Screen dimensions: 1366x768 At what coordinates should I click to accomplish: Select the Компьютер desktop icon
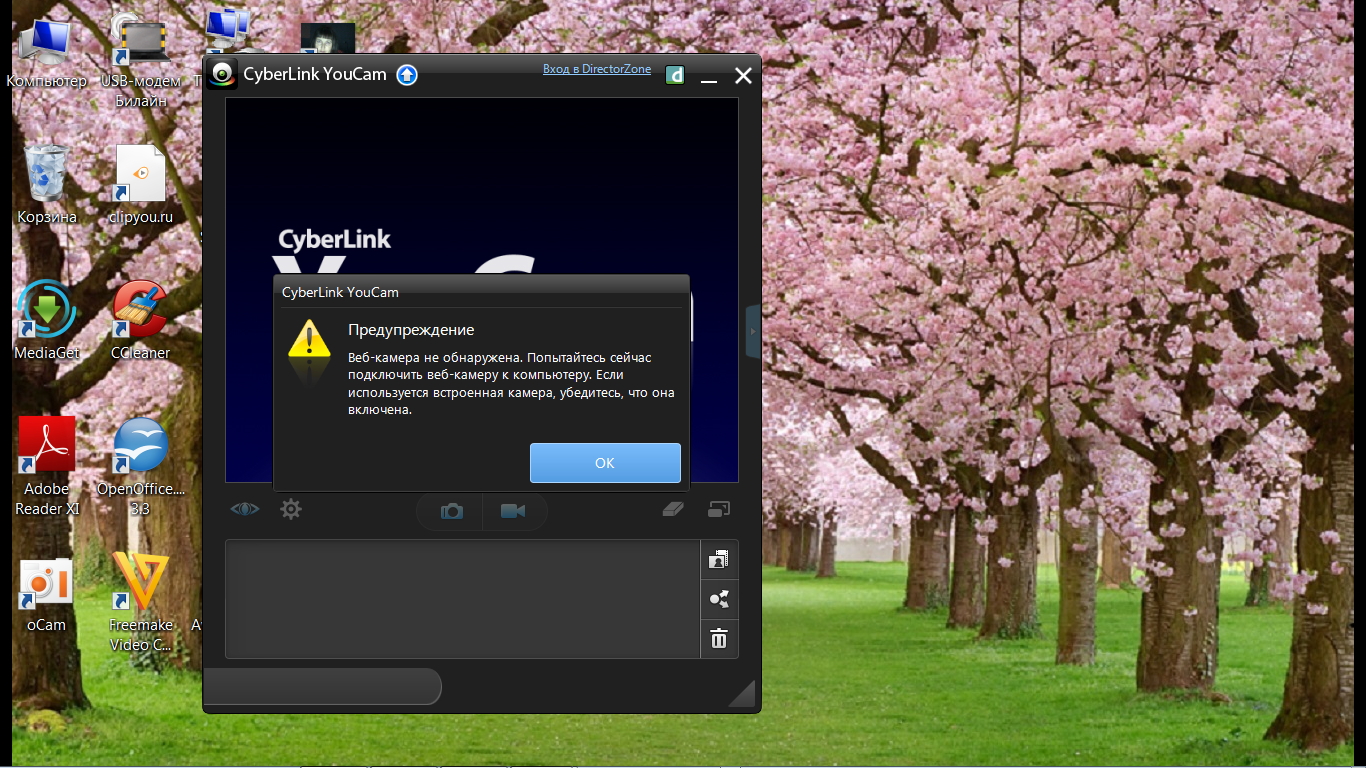pyautogui.click(x=46, y=52)
